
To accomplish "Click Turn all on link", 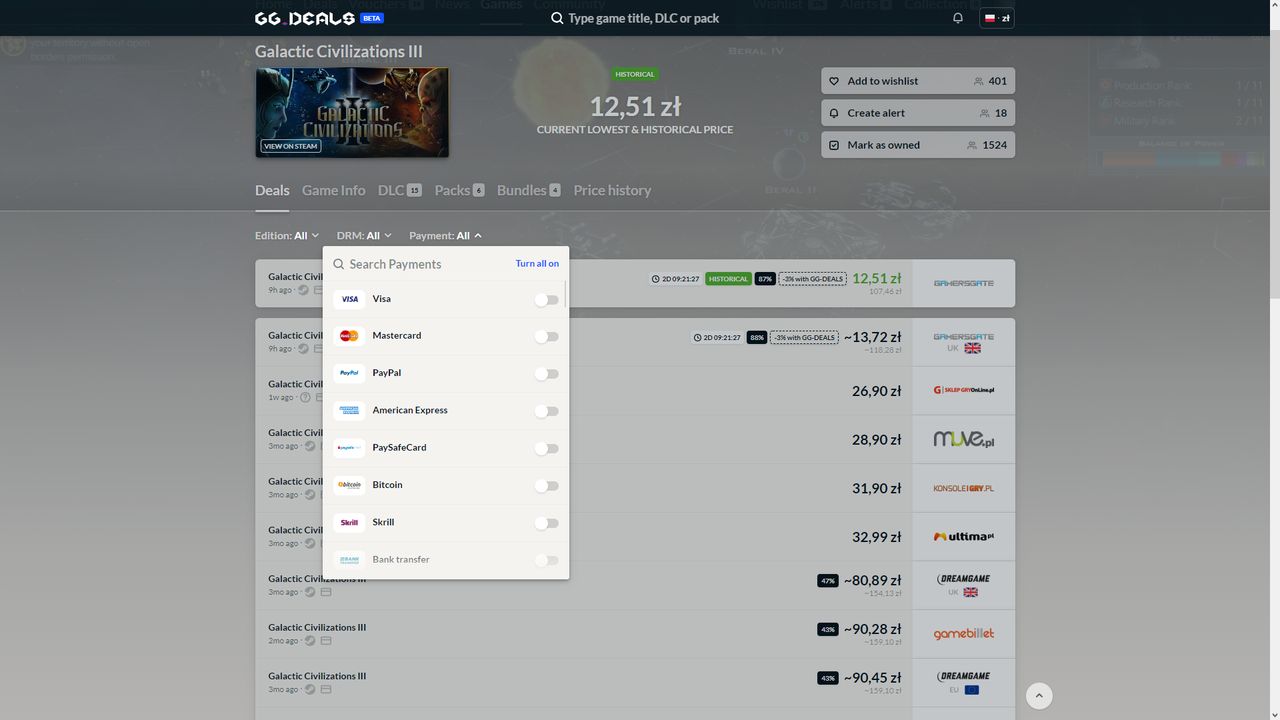I will (x=537, y=264).
